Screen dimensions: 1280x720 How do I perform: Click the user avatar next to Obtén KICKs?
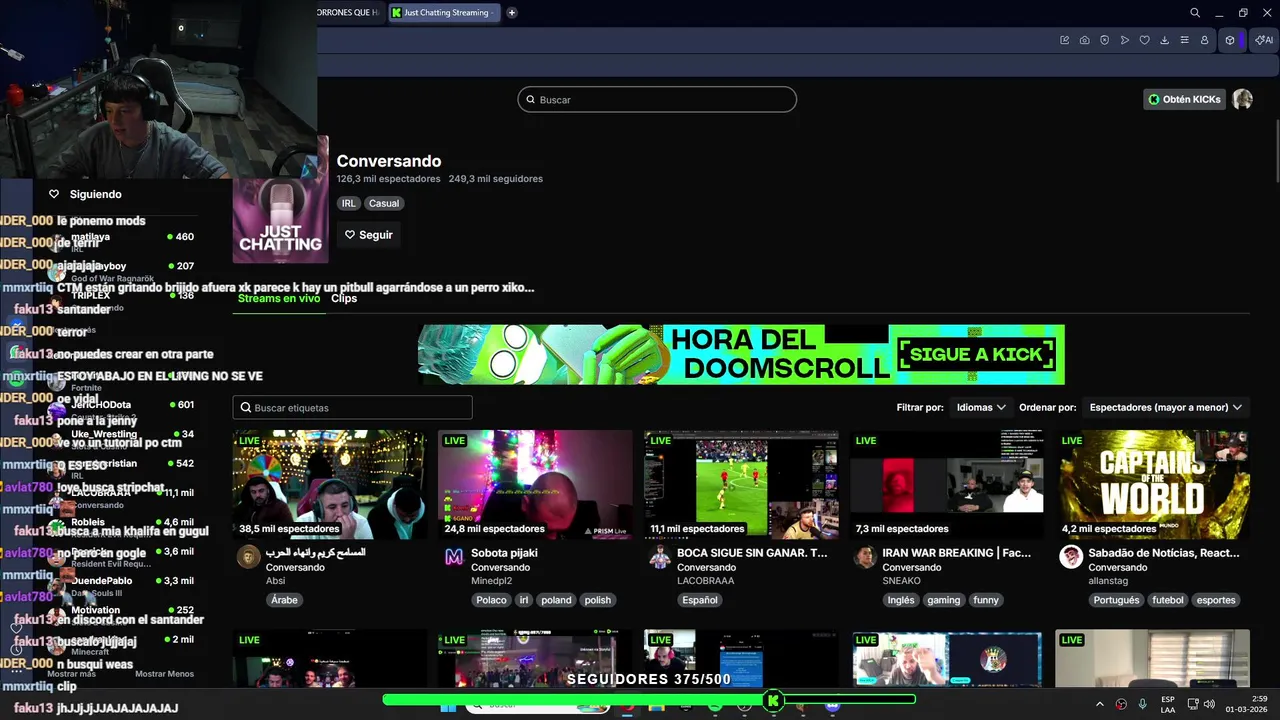(1243, 99)
